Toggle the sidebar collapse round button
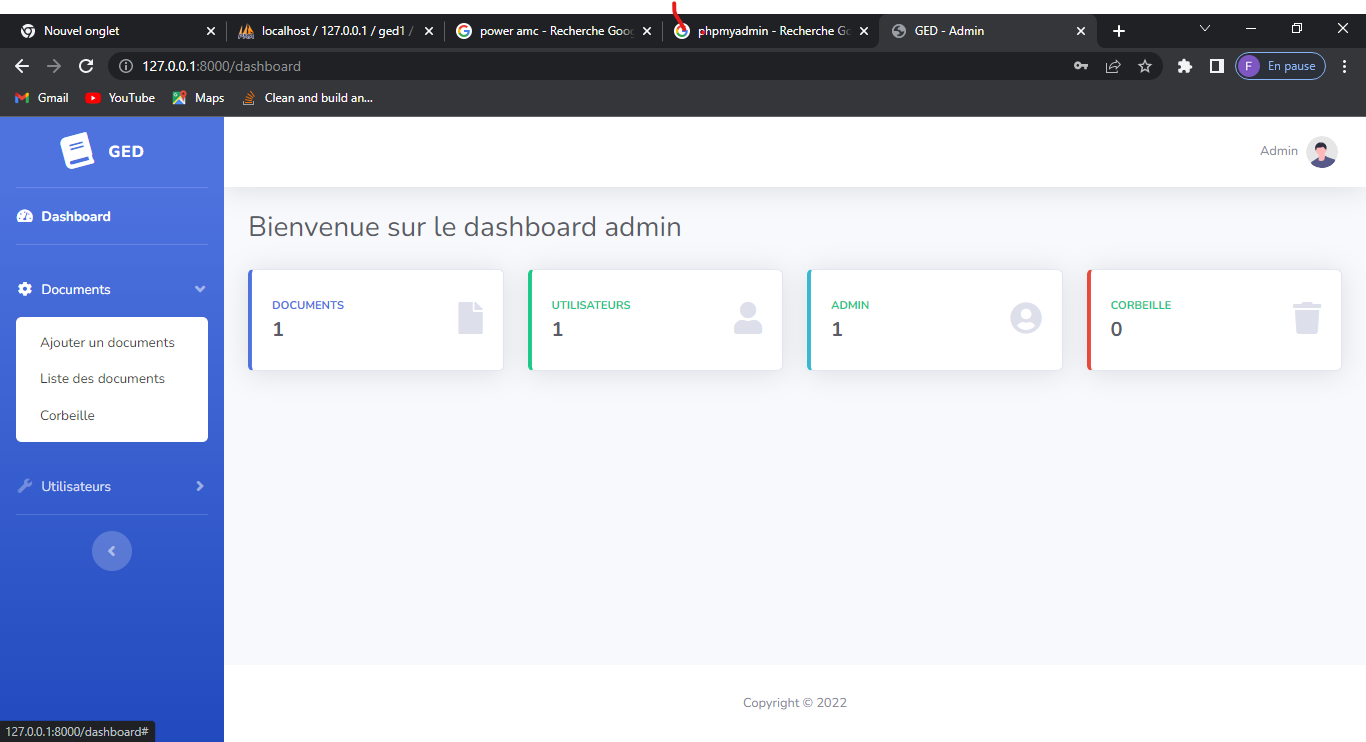The image size is (1366, 742). click(112, 551)
